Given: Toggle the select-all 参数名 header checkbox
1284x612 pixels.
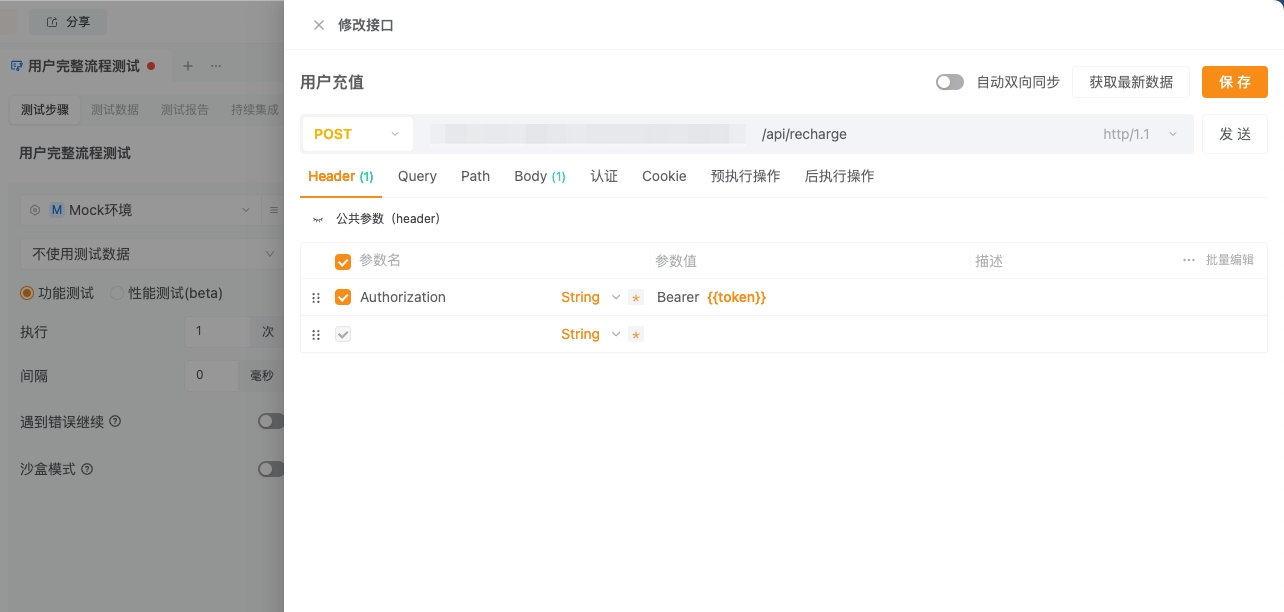Looking at the screenshot, I should (343, 261).
